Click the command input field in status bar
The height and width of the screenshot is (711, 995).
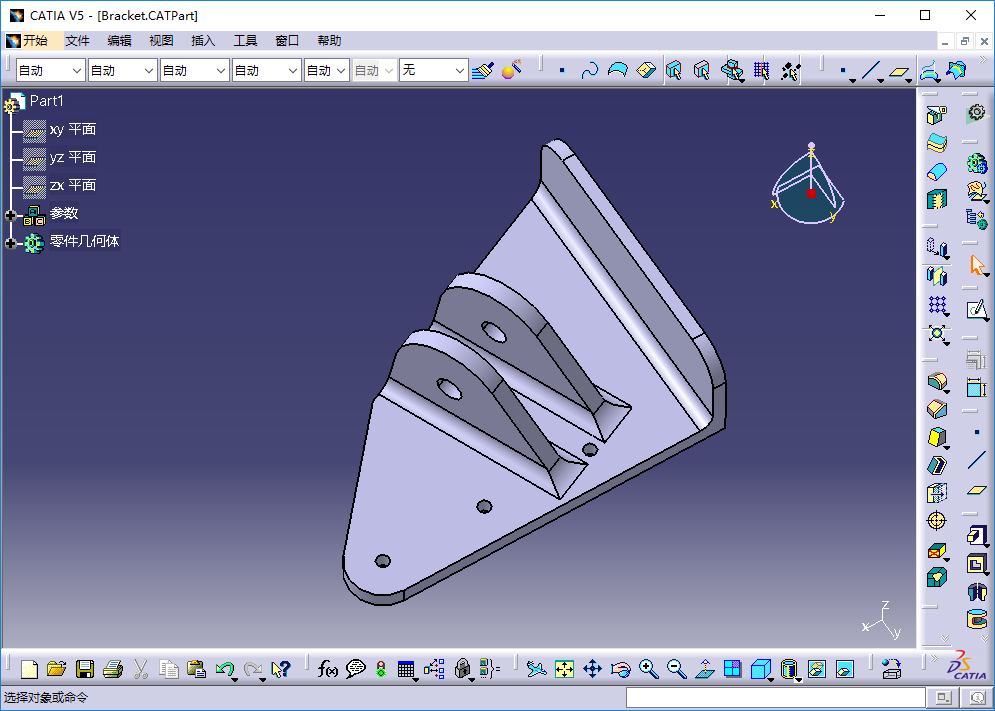775,697
